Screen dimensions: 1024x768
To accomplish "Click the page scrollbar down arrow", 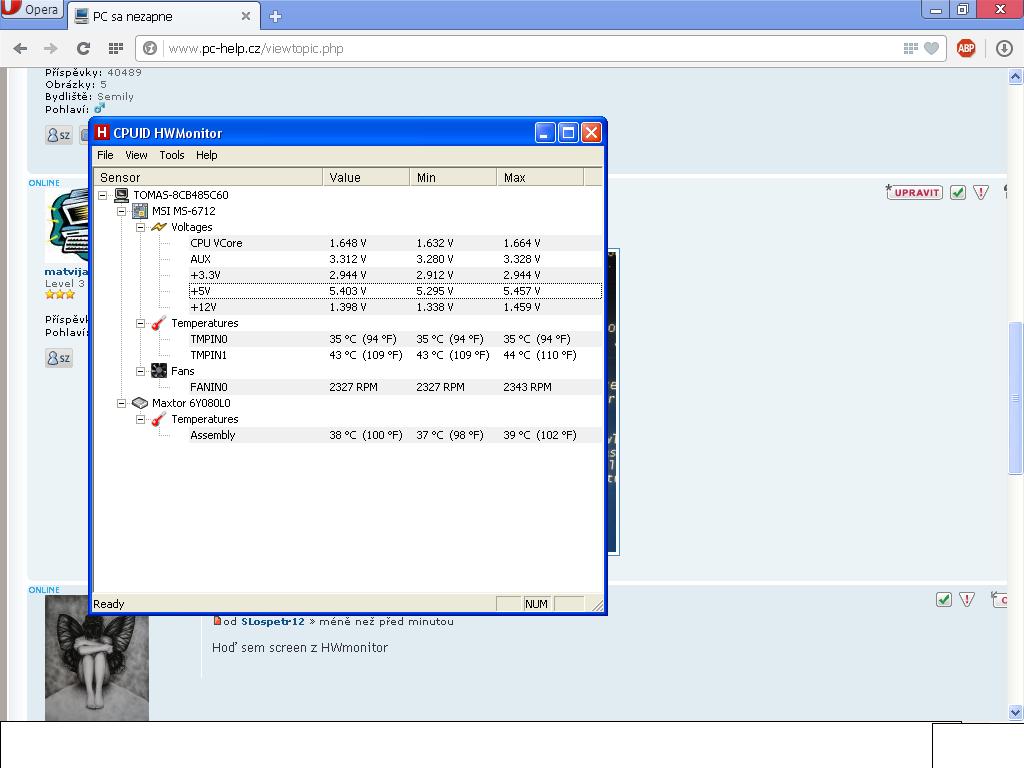I will click(1016, 712).
